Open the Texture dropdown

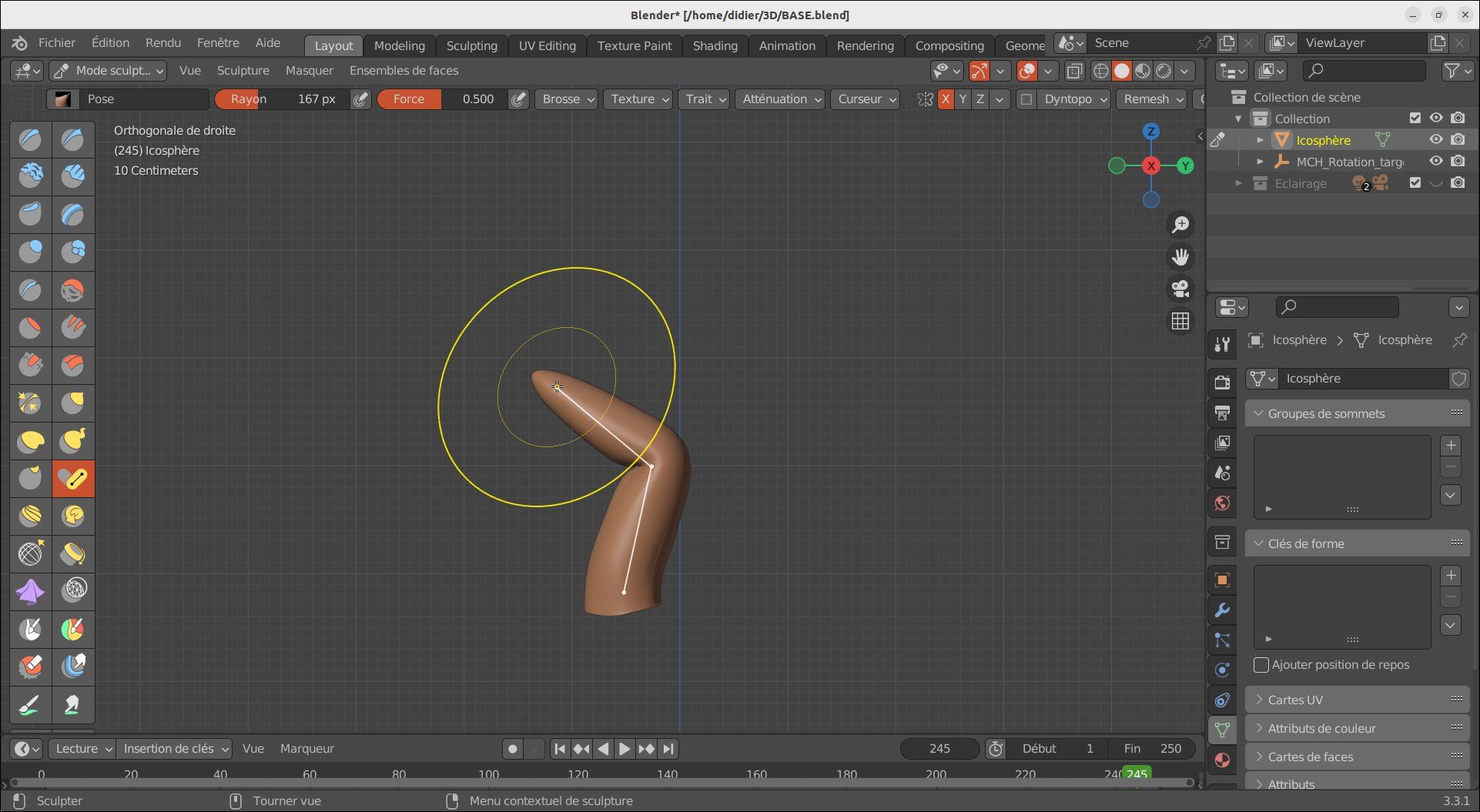(638, 99)
